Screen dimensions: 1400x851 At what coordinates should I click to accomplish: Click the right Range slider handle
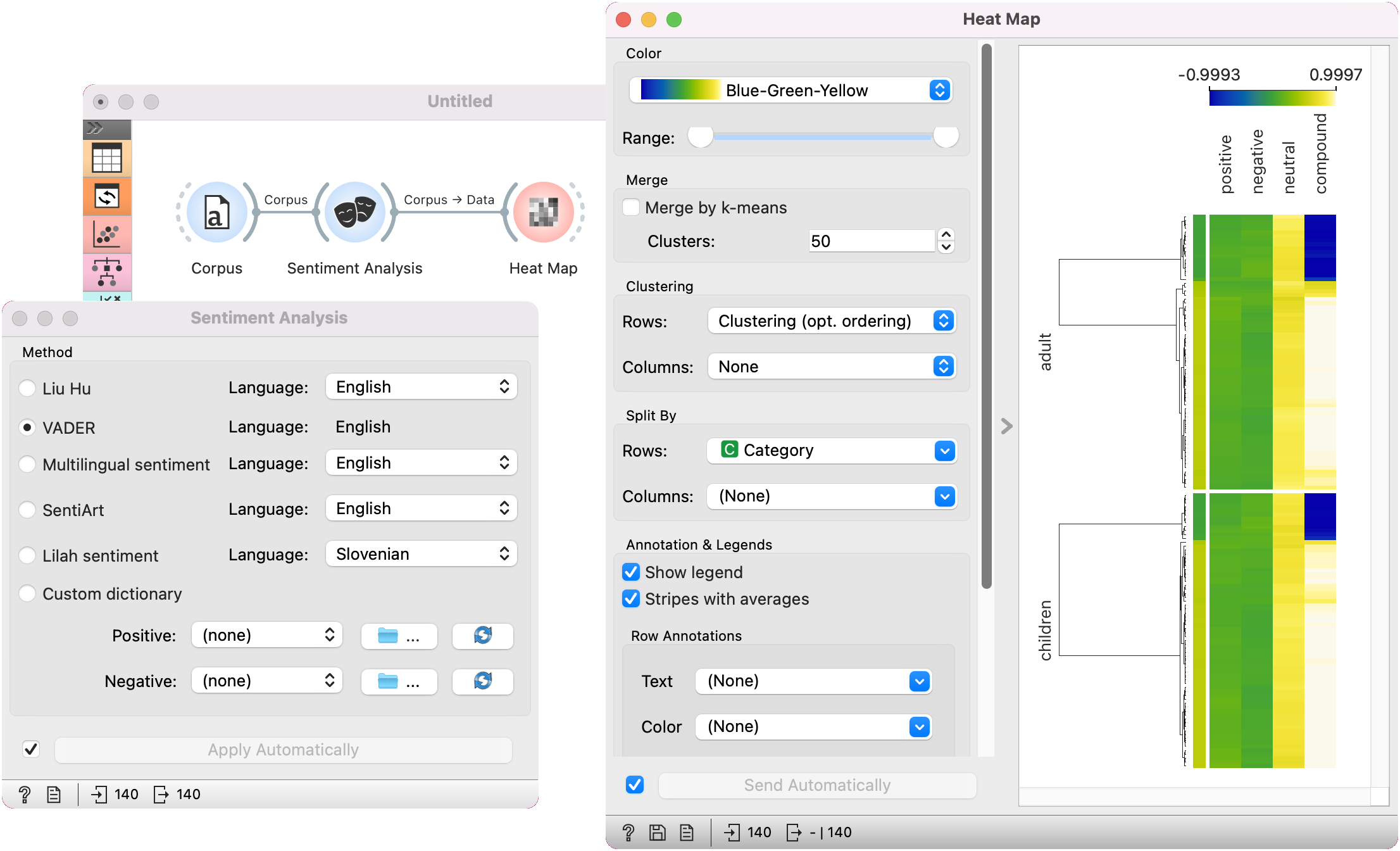coord(946,136)
